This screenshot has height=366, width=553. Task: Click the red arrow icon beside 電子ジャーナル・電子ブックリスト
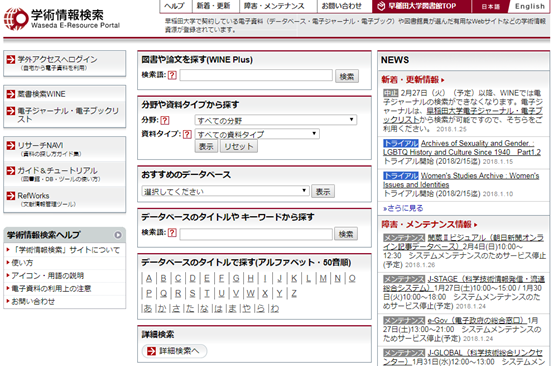click(x=11, y=111)
